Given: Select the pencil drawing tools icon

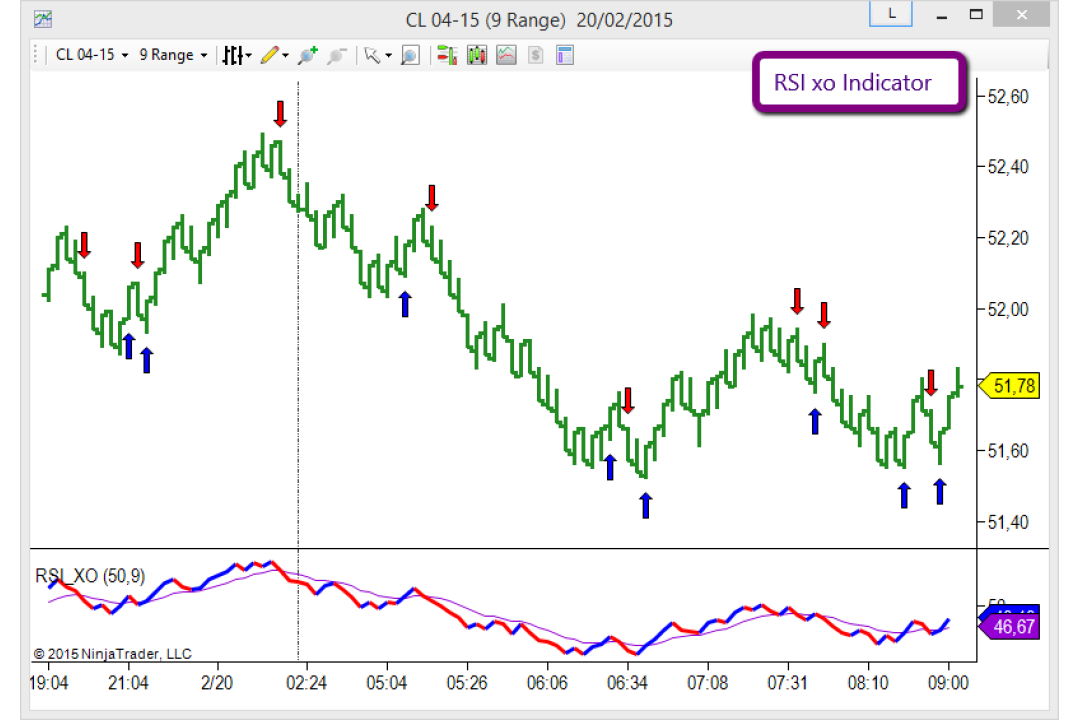Looking at the screenshot, I should pyautogui.click(x=269, y=55).
